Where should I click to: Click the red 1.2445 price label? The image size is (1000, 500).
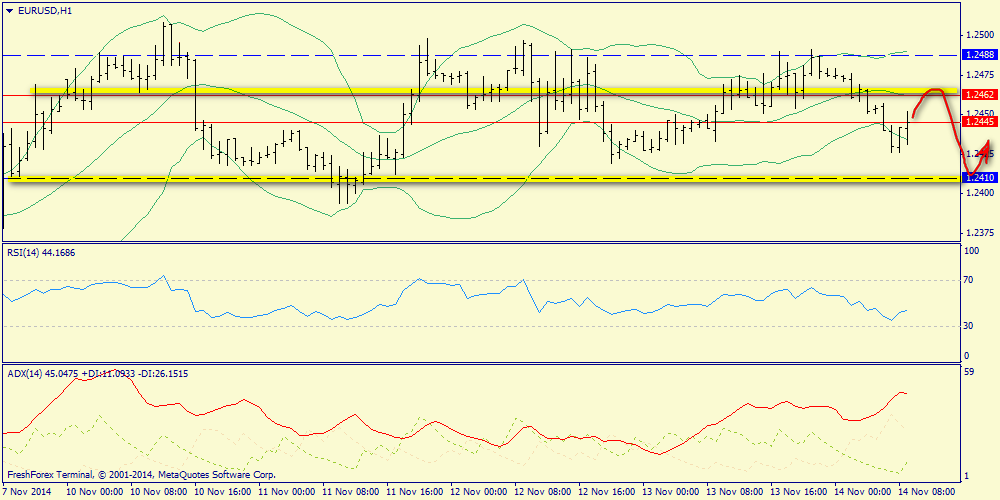coord(981,122)
